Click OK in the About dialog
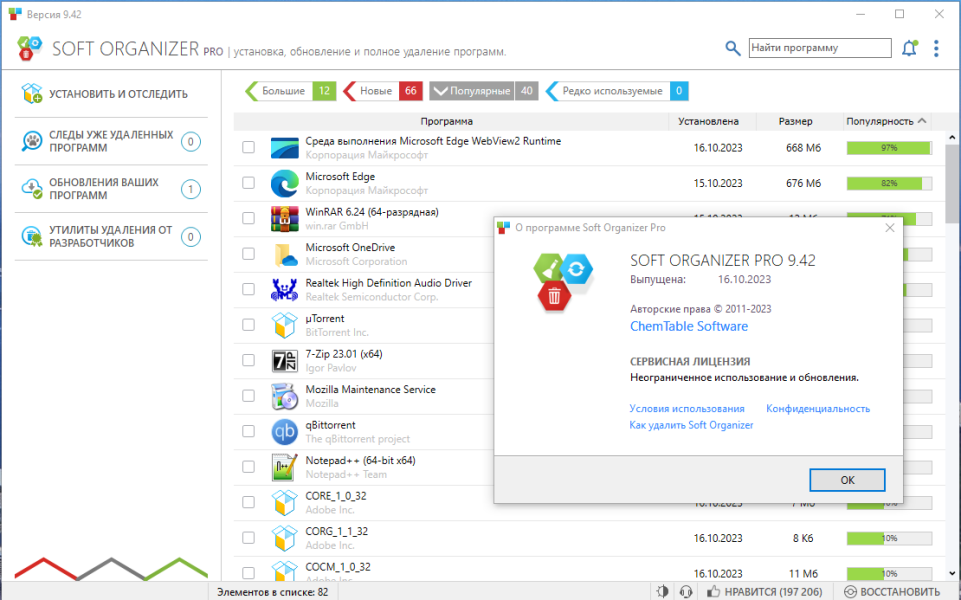The image size is (961, 600). click(x=847, y=480)
